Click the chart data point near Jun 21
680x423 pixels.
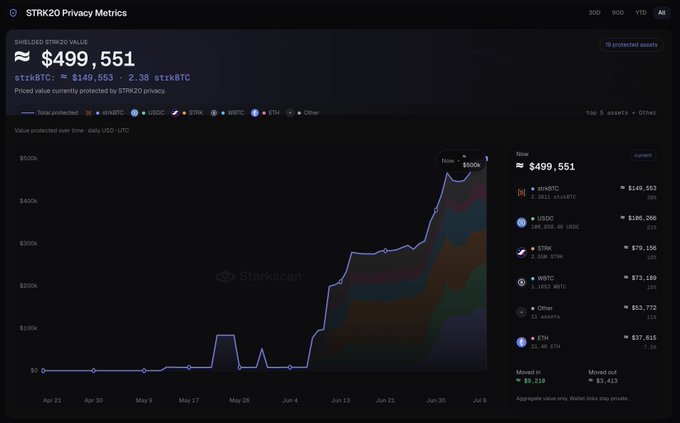pos(386,251)
